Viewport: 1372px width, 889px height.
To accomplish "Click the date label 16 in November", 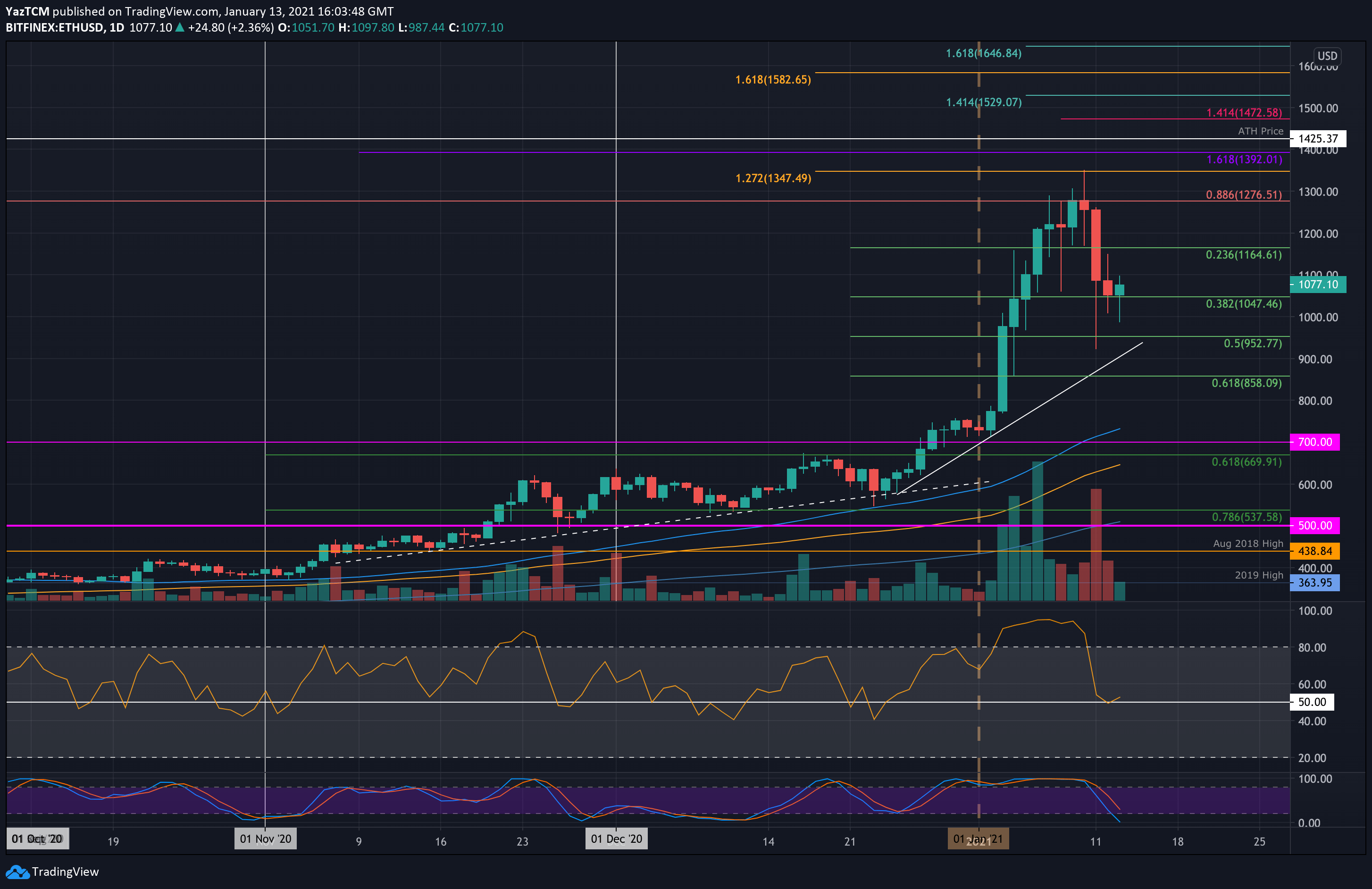I will 440,841.
